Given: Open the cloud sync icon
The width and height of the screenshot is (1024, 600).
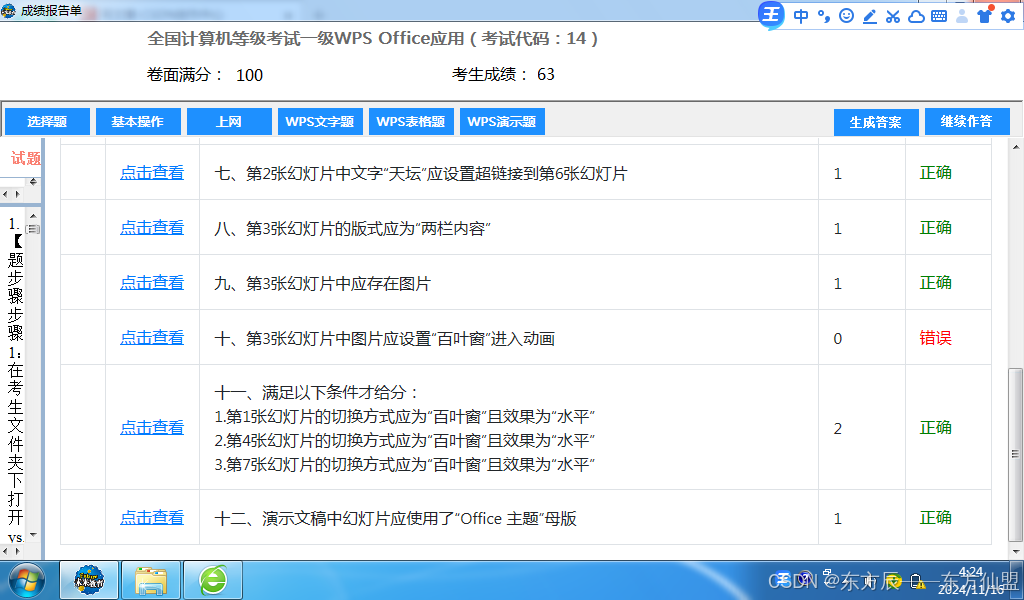Looking at the screenshot, I should 916,16.
